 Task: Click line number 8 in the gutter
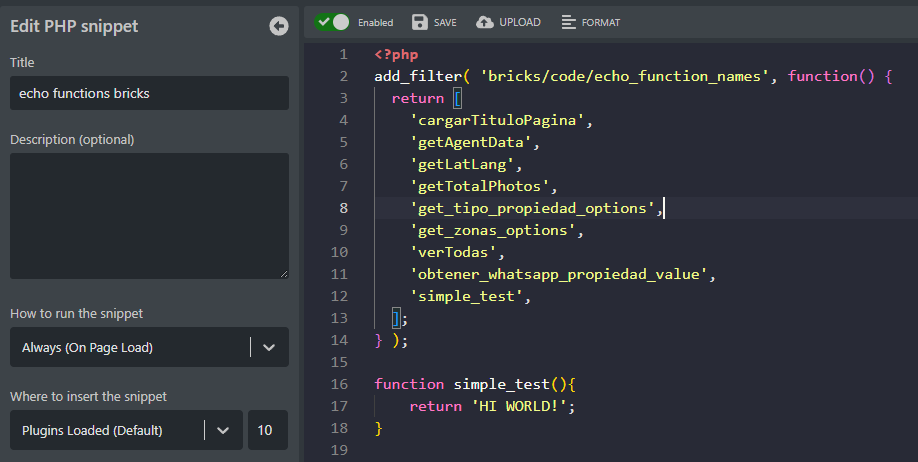coord(344,208)
